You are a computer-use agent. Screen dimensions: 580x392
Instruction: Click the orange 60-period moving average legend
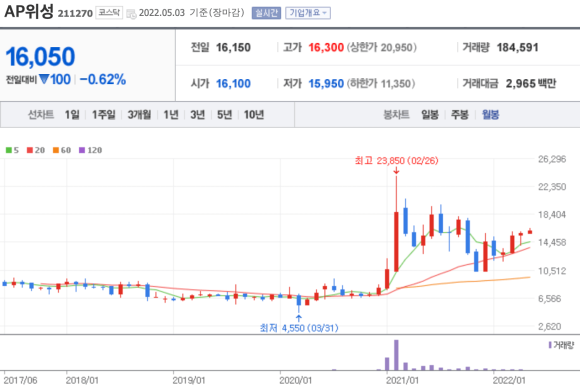[x=62, y=150]
